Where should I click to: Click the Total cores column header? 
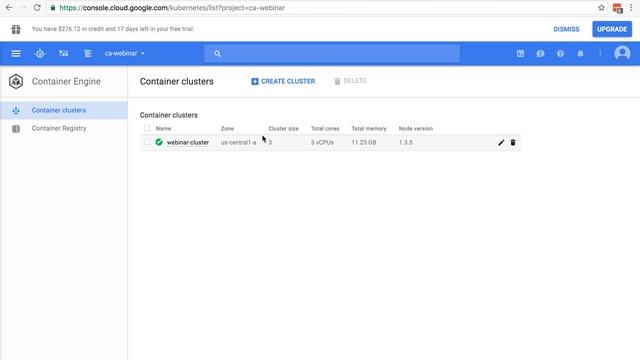(x=325, y=129)
